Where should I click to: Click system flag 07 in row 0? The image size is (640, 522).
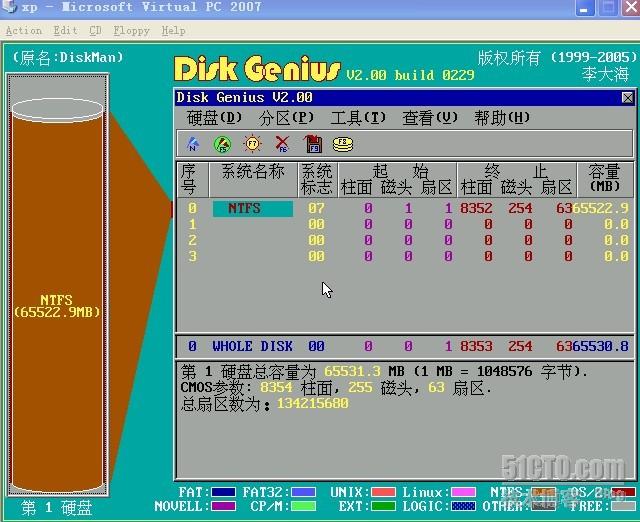tap(316, 209)
